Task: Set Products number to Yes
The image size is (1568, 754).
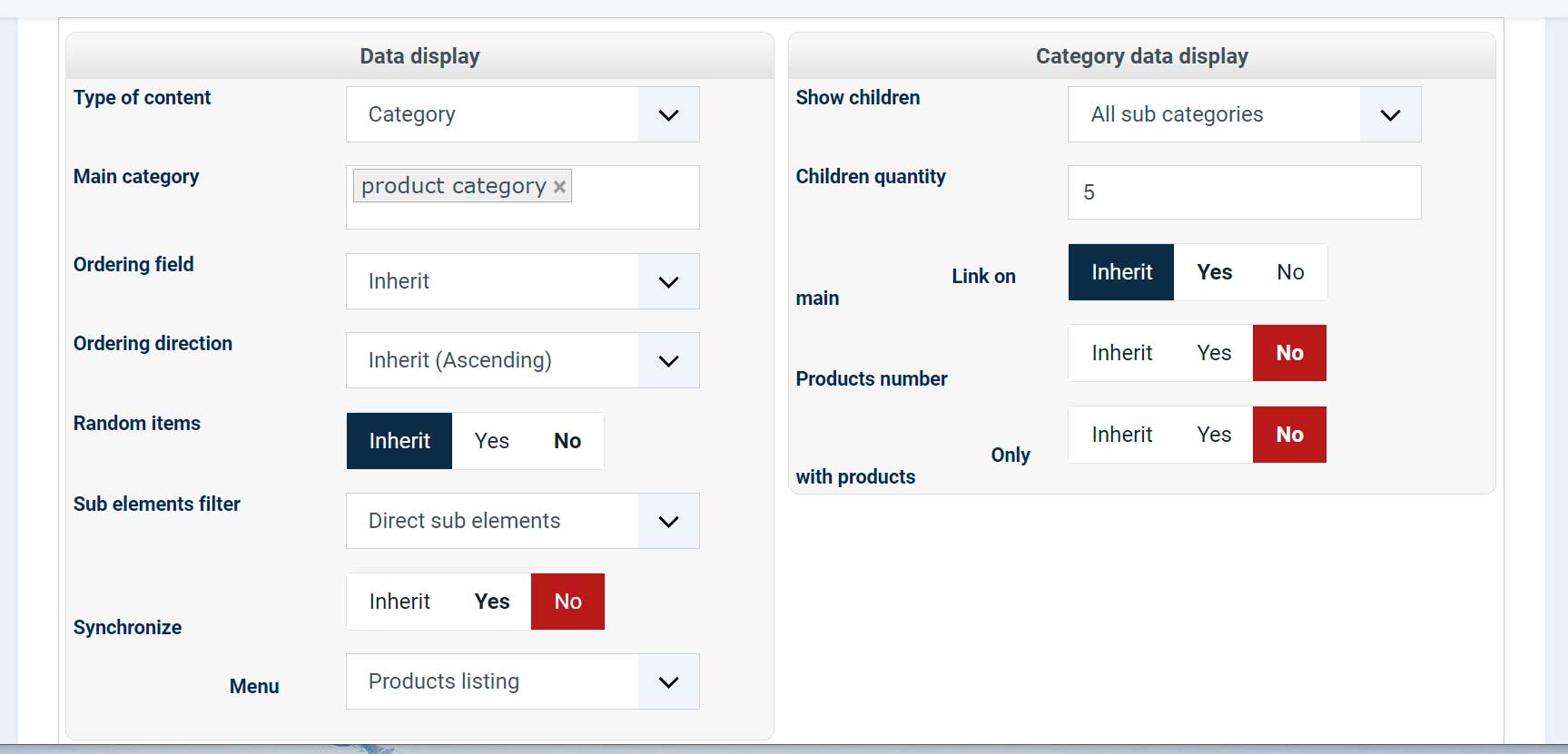Action: 1214,353
